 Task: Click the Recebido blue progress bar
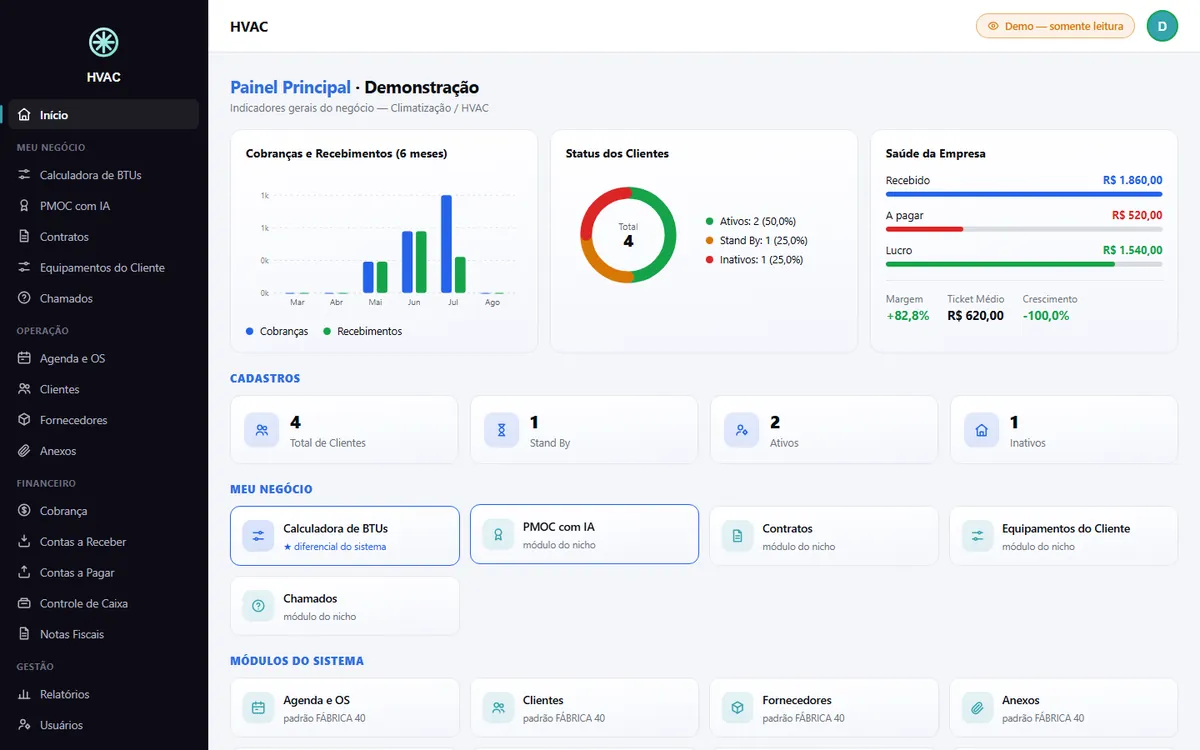1024,194
